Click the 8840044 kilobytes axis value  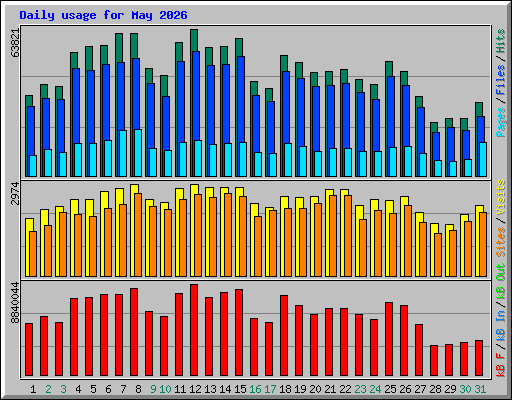pyautogui.click(x=15, y=303)
